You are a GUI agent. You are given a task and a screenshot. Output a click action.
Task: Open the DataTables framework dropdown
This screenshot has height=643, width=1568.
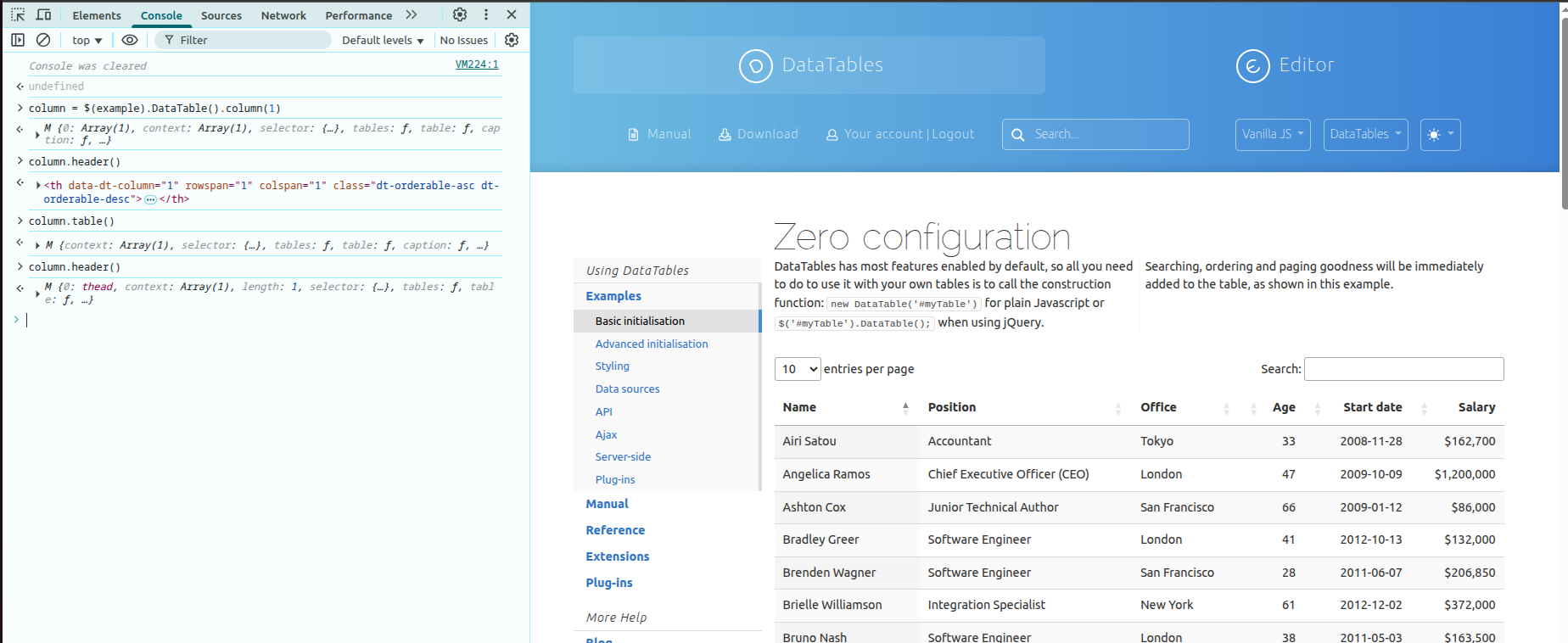(1365, 134)
